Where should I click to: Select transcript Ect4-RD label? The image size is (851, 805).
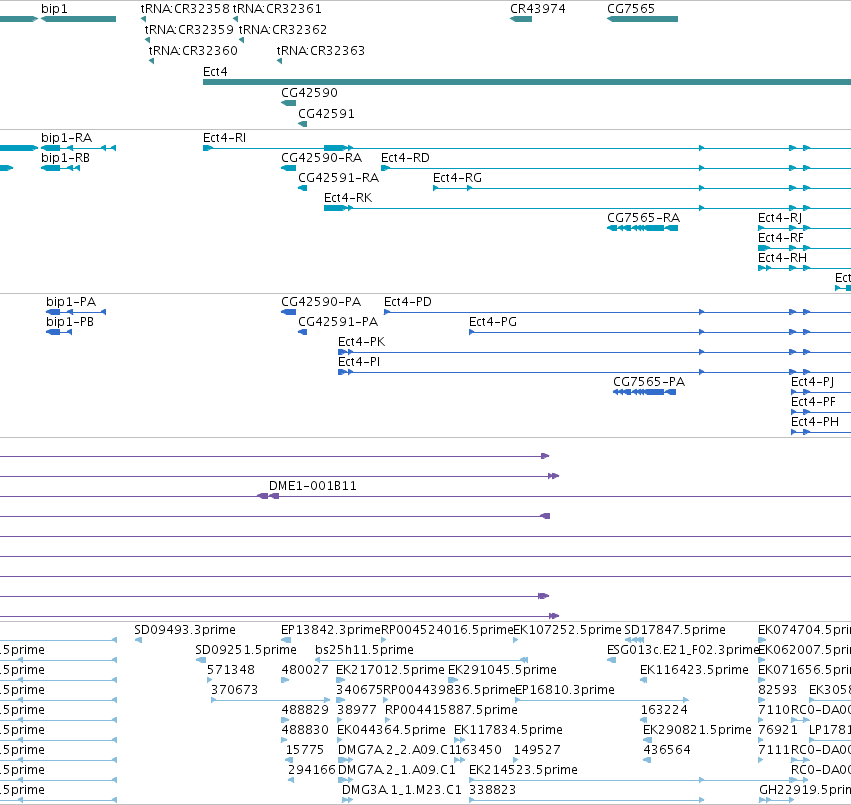[405, 158]
